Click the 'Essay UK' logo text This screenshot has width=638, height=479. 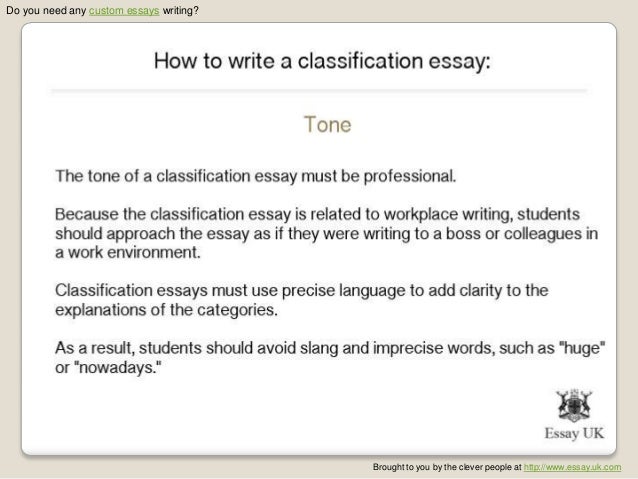[x=574, y=433]
